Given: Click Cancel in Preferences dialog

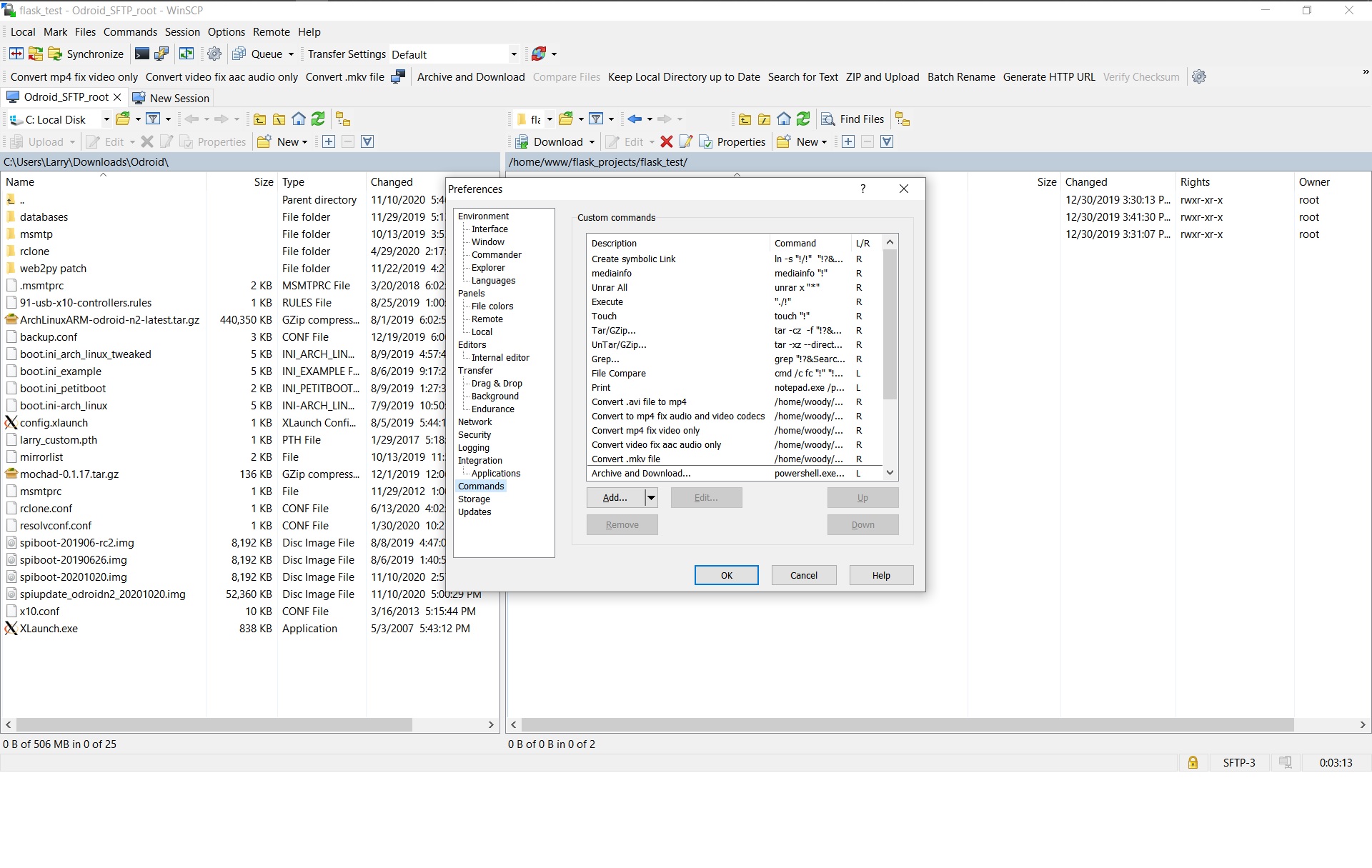Looking at the screenshot, I should [803, 576].
